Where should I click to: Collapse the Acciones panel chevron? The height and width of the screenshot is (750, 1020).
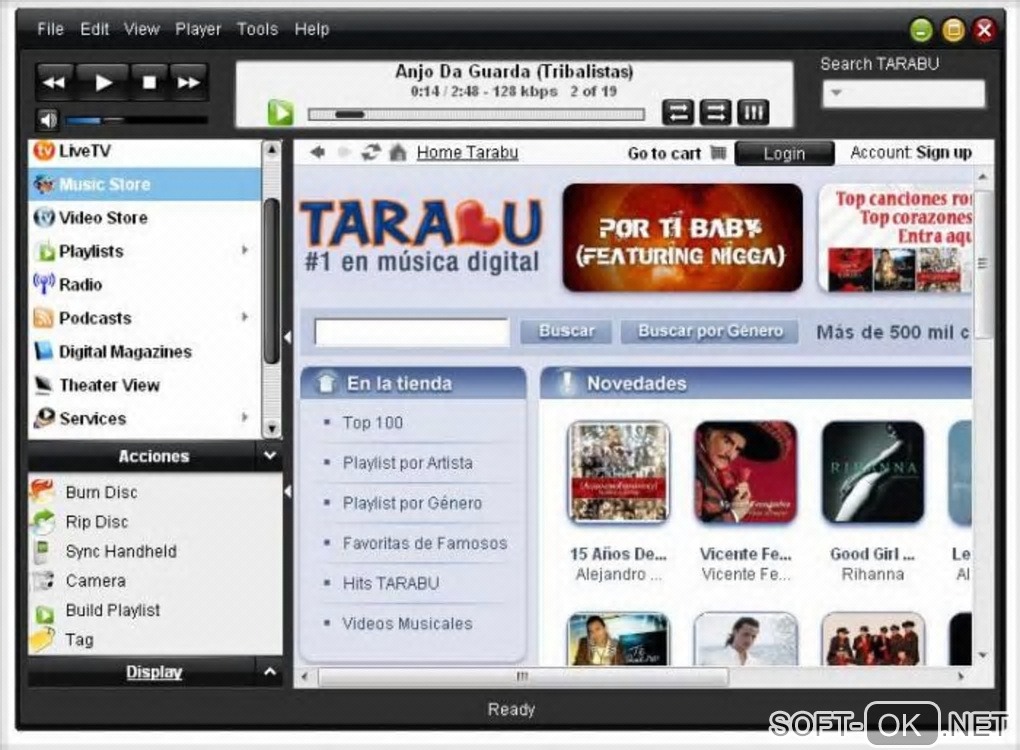(x=271, y=456)
